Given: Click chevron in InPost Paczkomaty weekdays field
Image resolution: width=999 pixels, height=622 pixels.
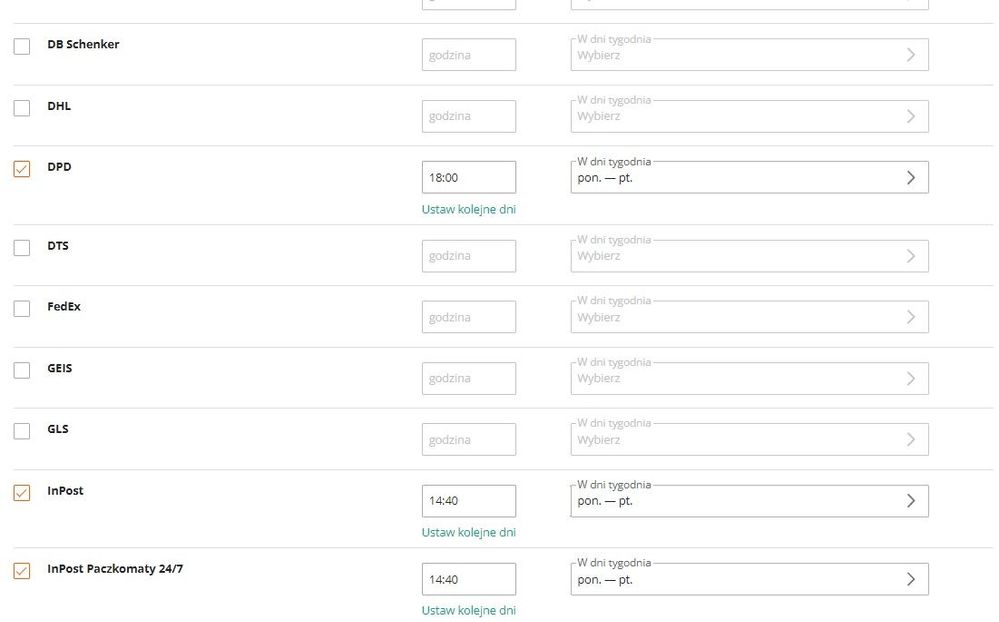Looking at the screenshot, I should pyautogui.click(x=910, y=579).
